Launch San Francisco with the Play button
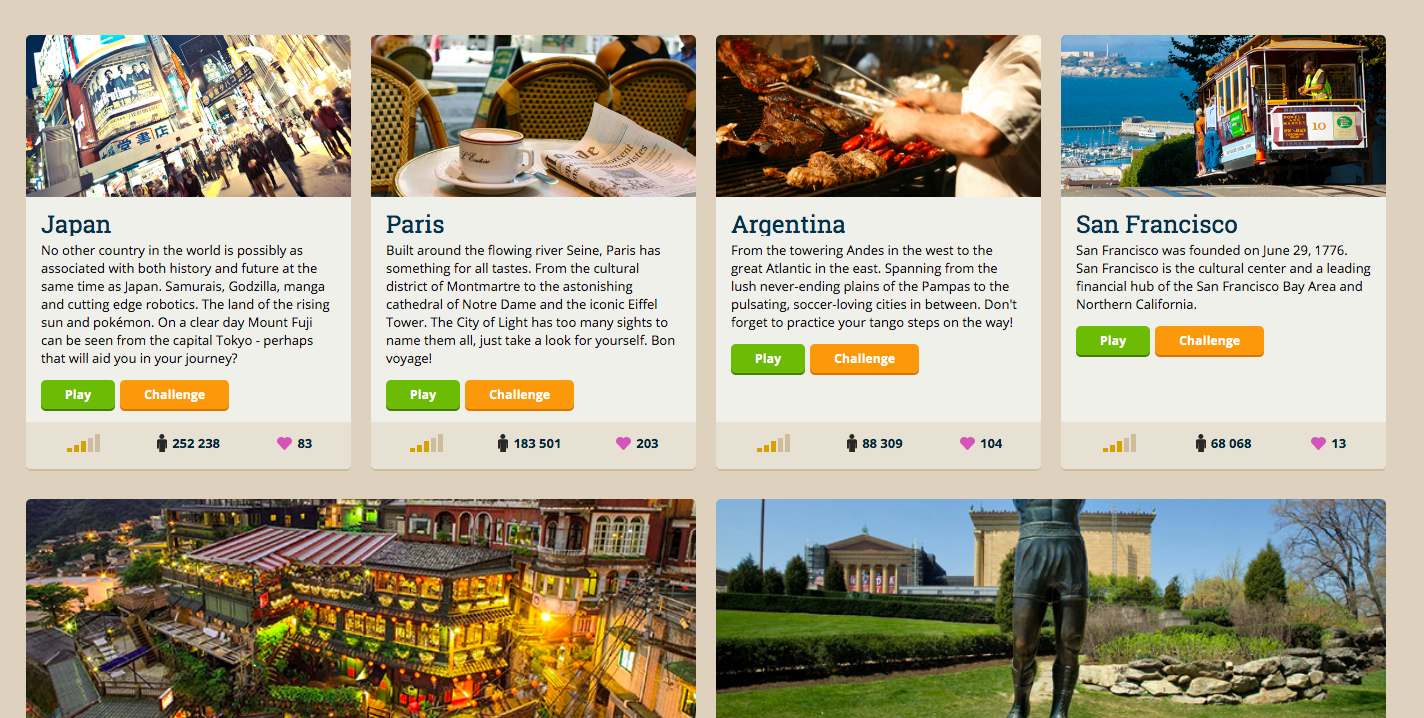The height and width of the screenshot is (718, 1424). tap(1113, 341)
